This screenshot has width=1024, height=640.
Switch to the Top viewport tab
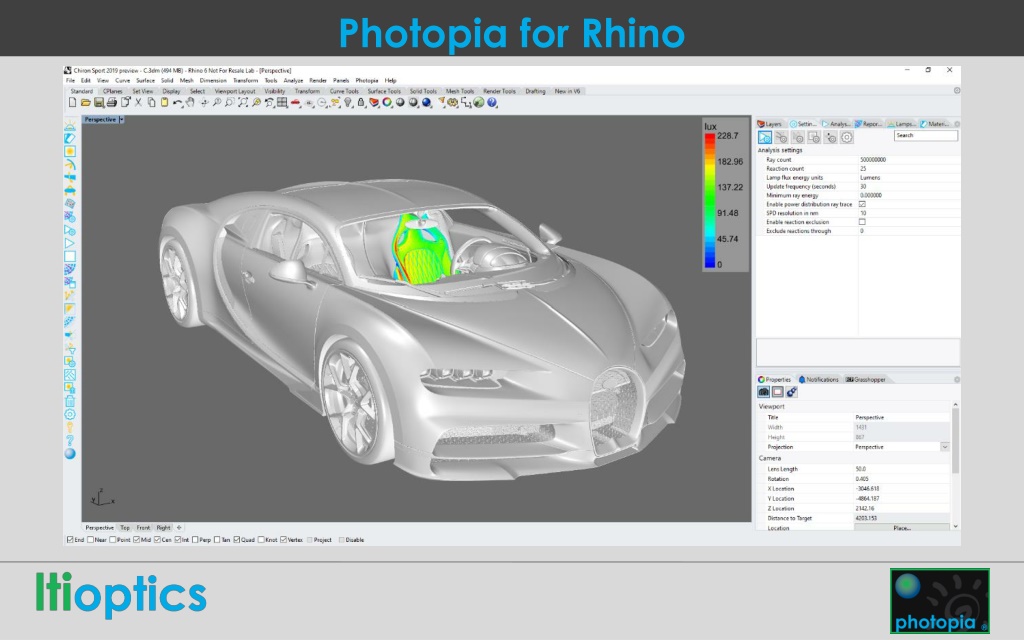[x=125, y=528]
